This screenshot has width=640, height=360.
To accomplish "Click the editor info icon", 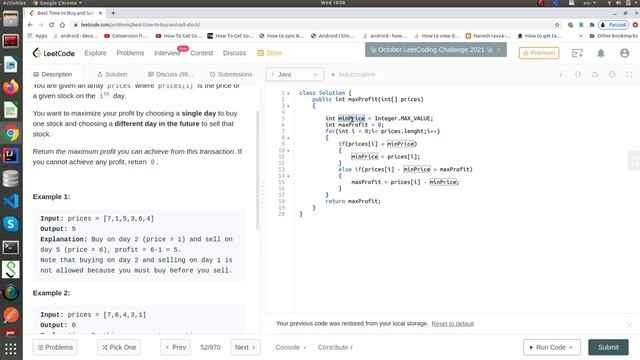I will coord(561,74).
